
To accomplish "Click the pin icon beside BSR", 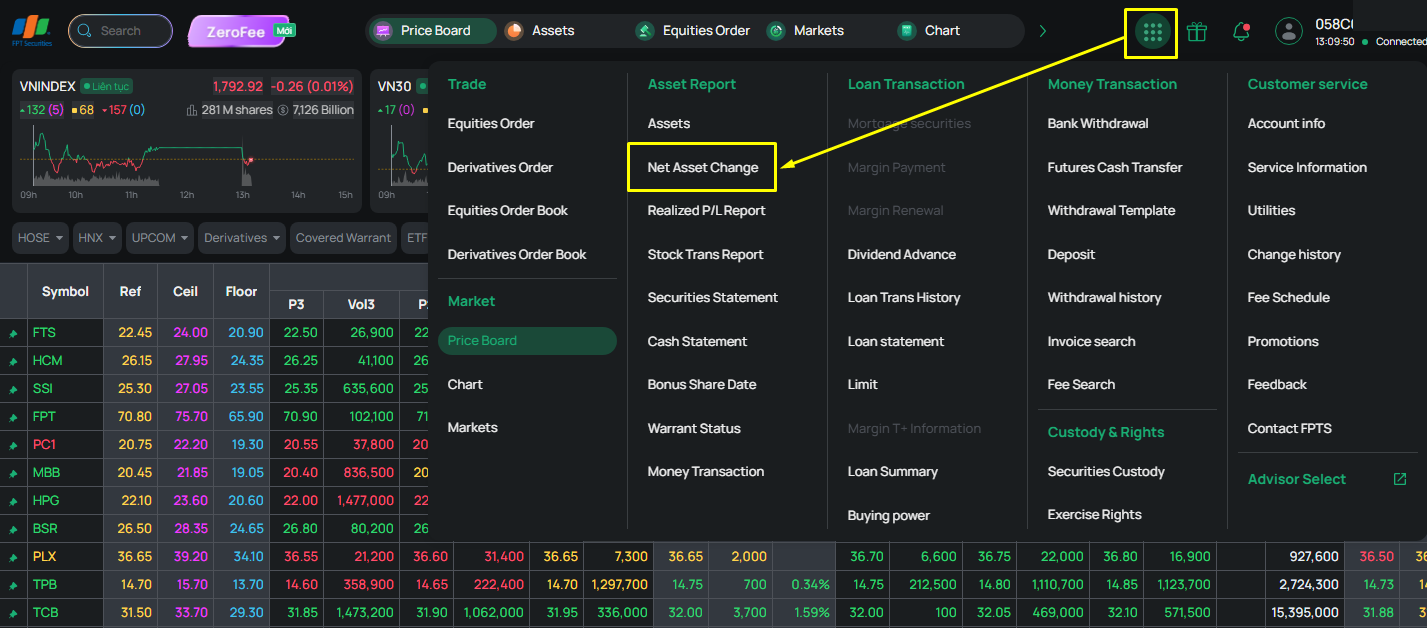I will 14,529.
